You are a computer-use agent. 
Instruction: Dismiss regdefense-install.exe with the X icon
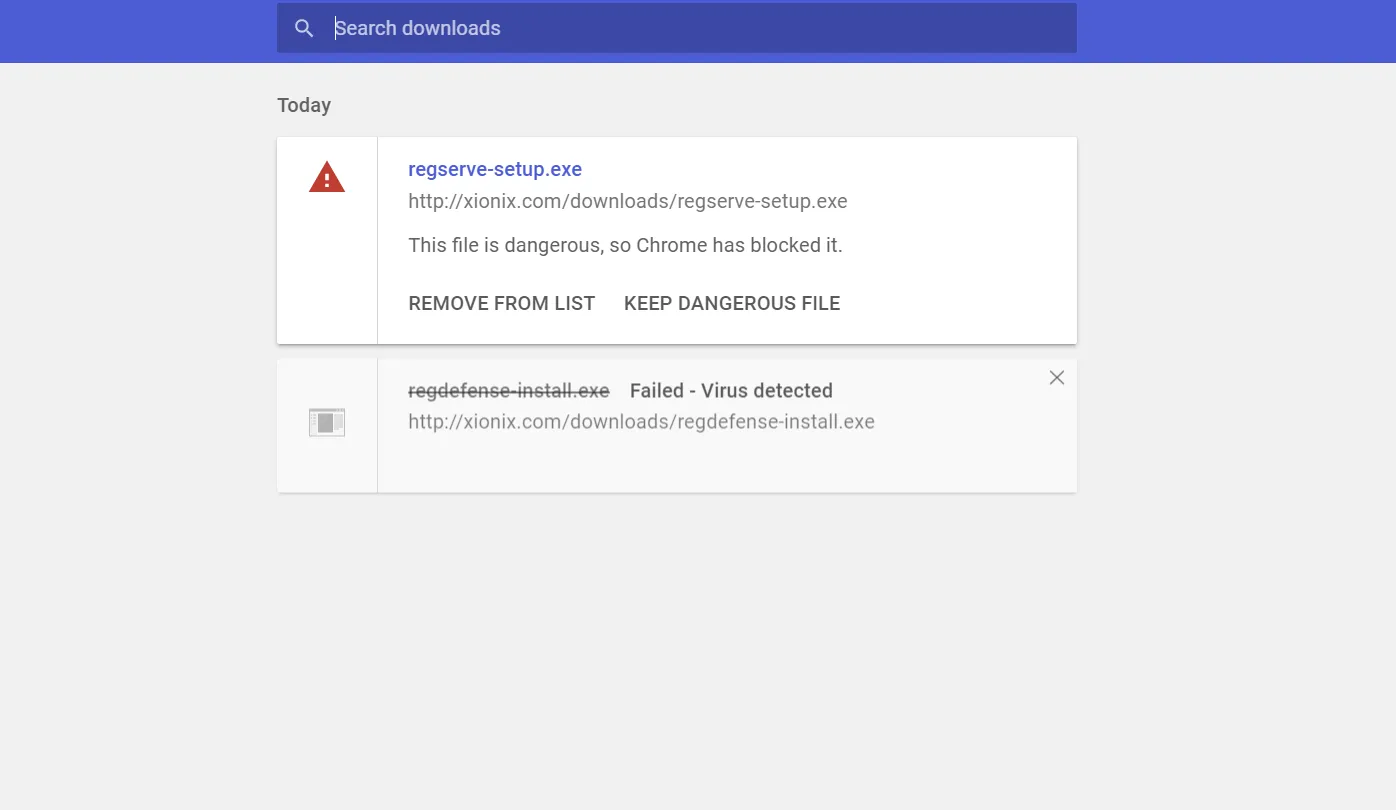[1057, 377]
